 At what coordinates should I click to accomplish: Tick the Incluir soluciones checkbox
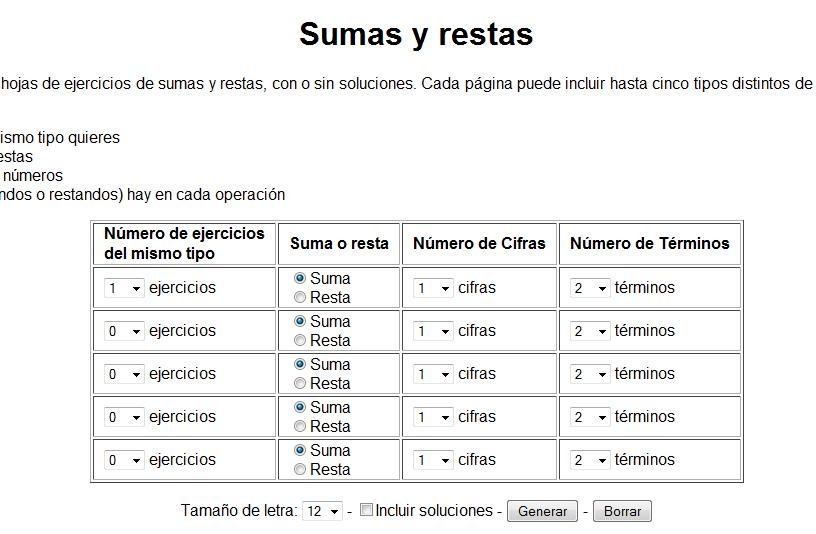point(366,510)
